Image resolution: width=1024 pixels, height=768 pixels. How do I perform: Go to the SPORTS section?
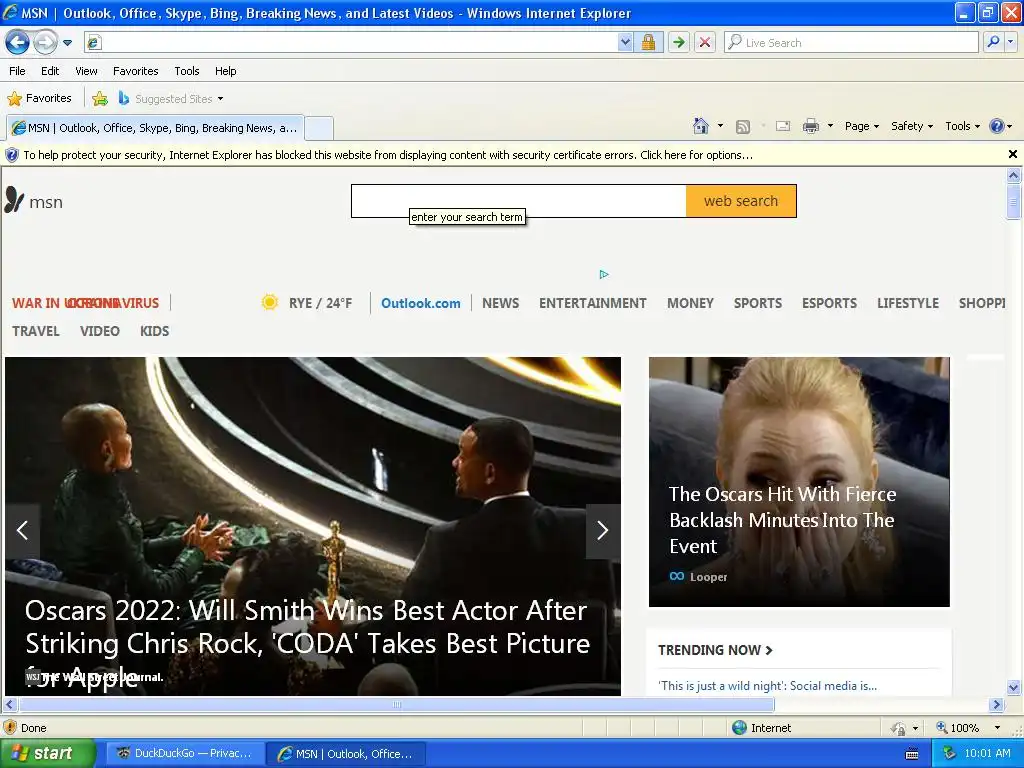758,303
